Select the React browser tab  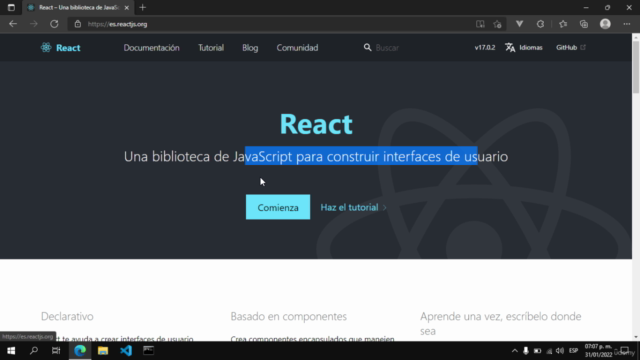(78, 7)
